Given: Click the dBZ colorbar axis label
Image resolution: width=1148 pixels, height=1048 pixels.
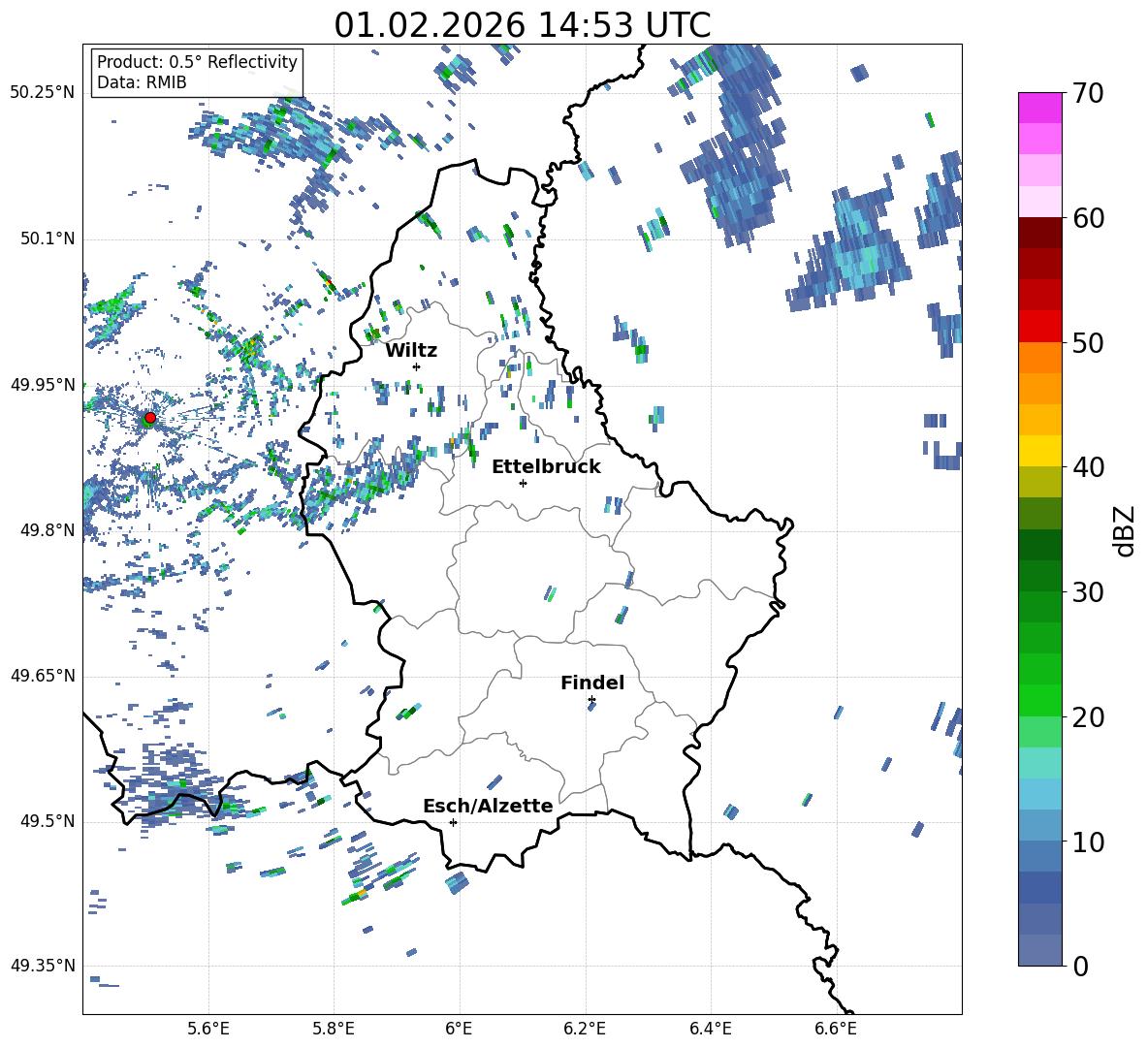Looking at the screenshot, I should pyautogui.click(x=1126, y=530).
